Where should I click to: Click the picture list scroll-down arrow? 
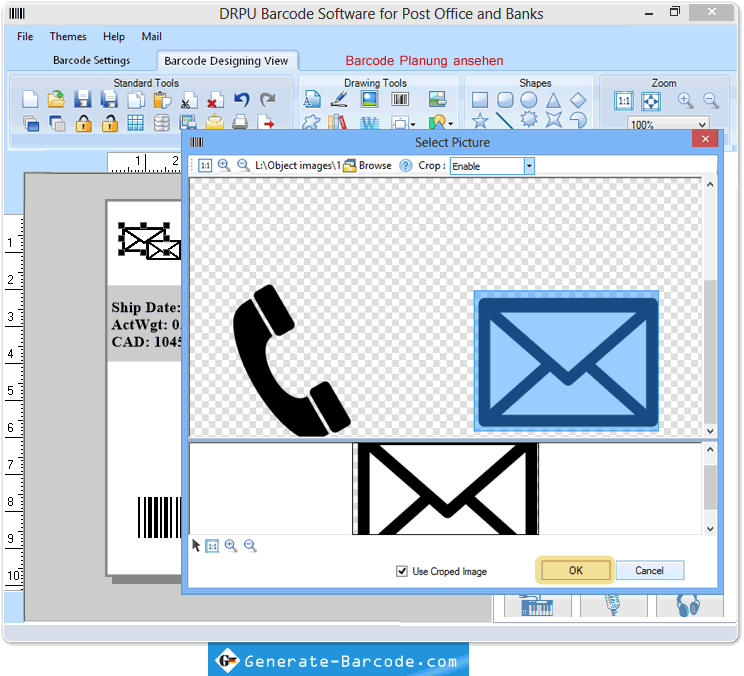[710, 431]
